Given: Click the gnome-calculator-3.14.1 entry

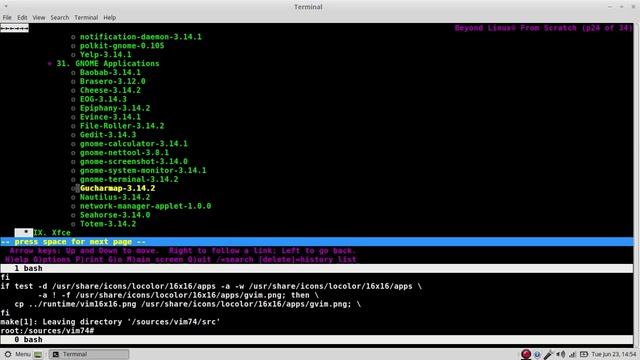Looking at the screenshot, I should click(x=134, y=144).
